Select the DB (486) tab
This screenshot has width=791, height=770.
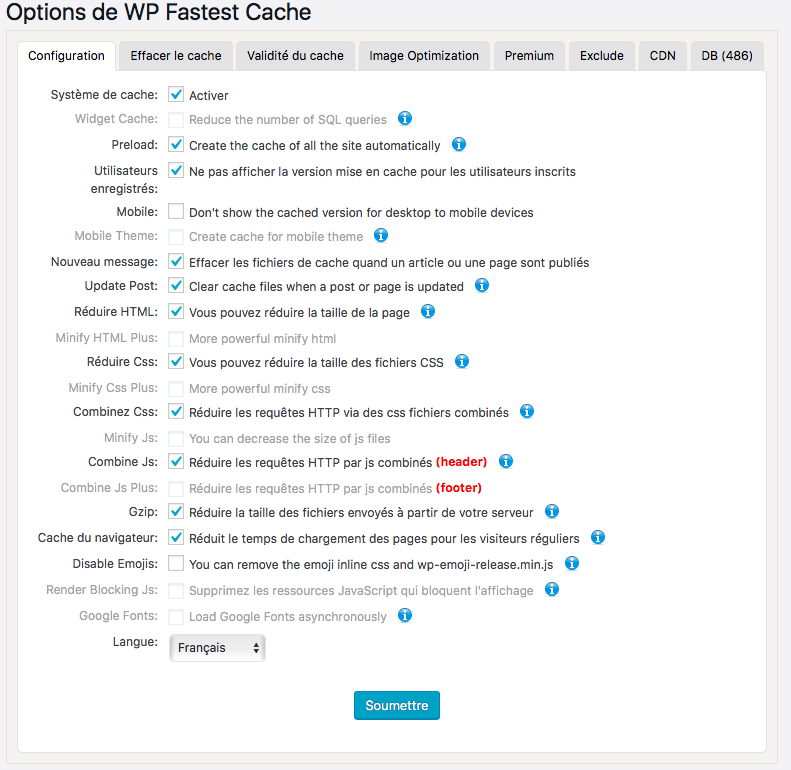[x=727, y=56]
